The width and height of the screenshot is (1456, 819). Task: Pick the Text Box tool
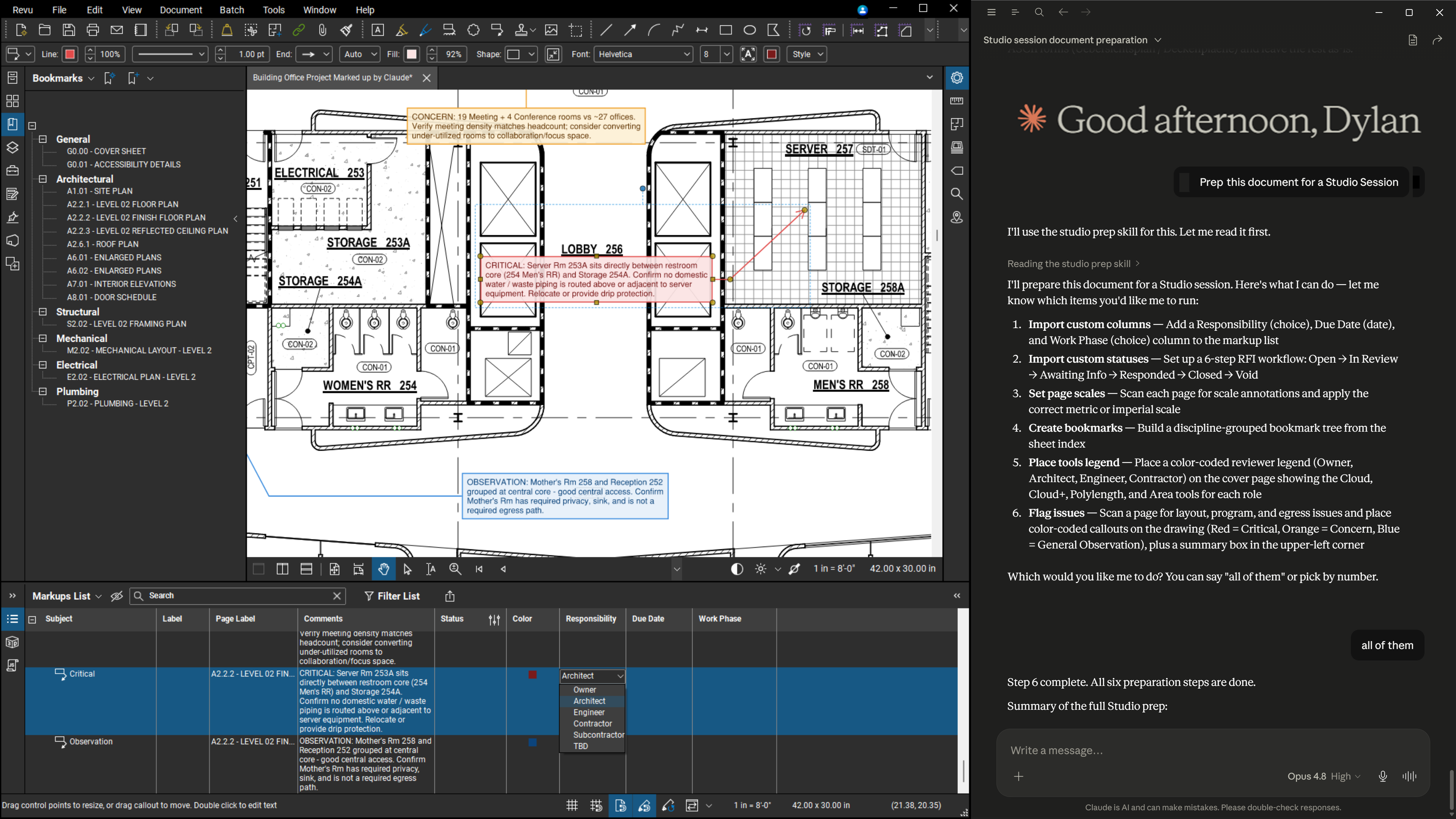[x=378, y=30]
